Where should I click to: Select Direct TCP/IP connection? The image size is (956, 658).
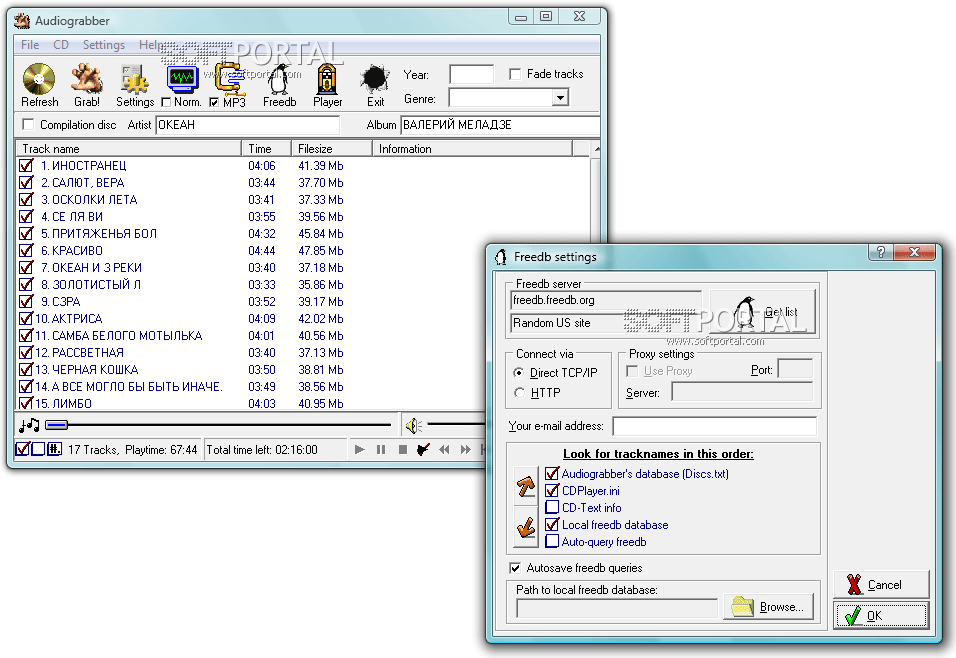click(x=519, y=372)
